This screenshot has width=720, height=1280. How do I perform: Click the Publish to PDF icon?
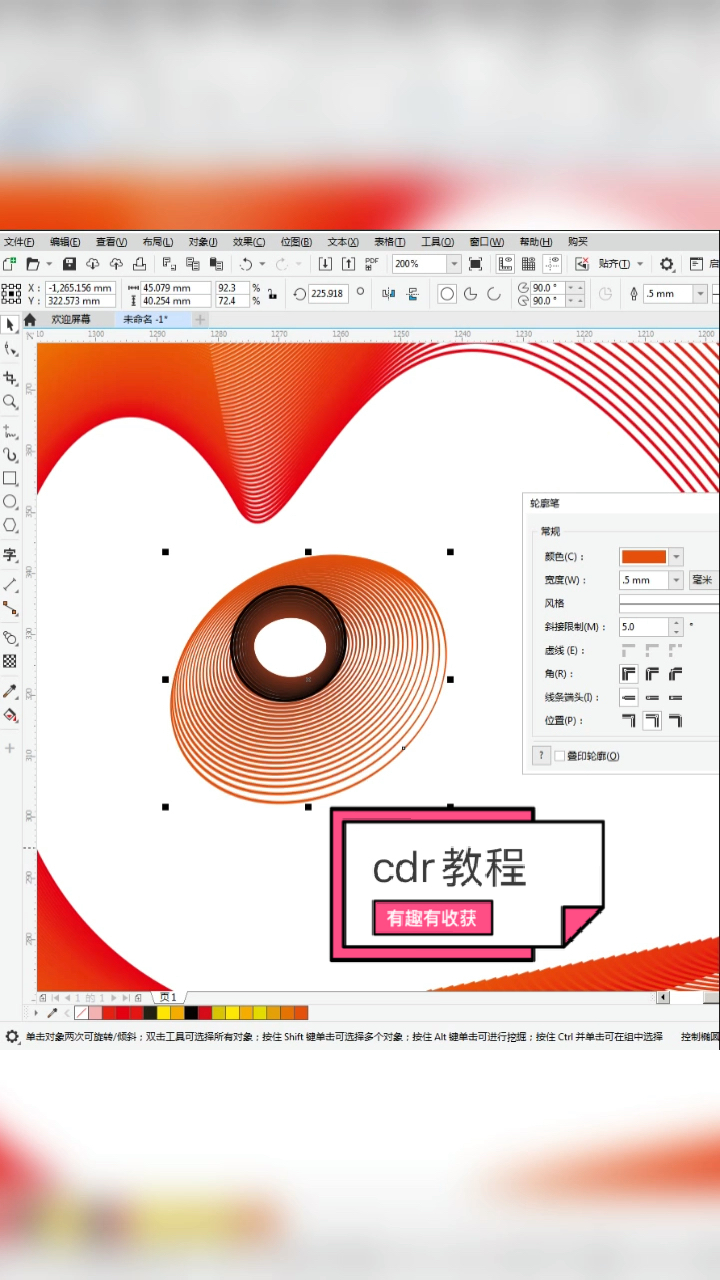coord(372,264)
